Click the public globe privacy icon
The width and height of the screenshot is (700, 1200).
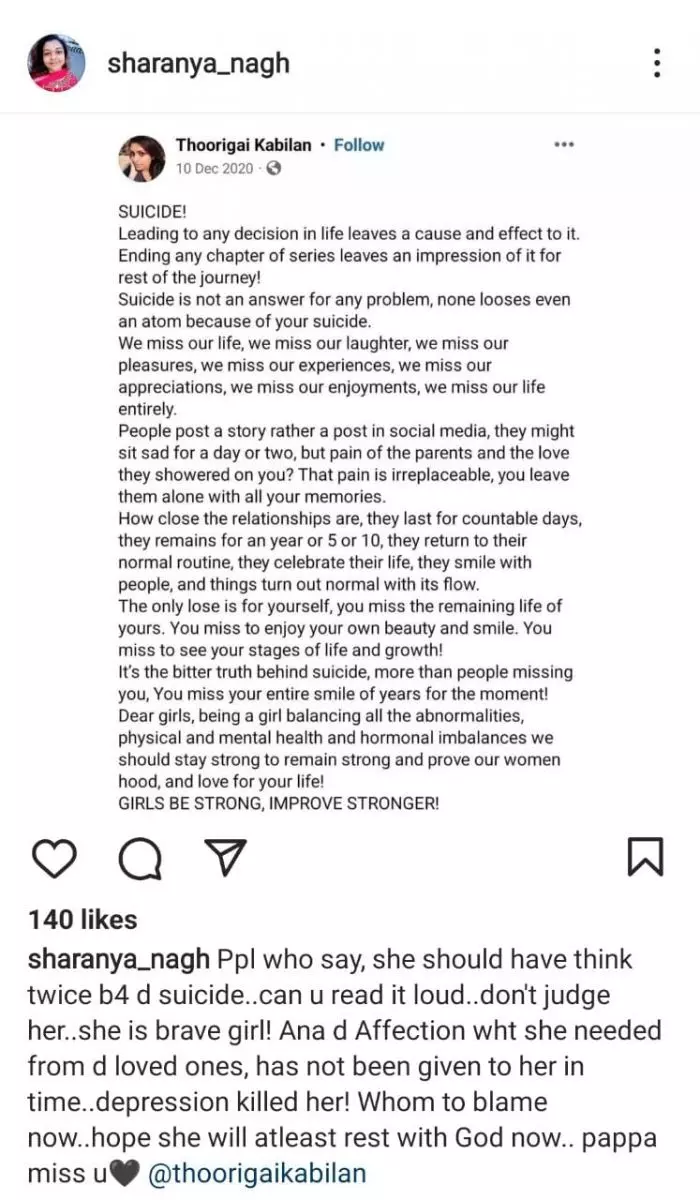(x=274, y=169)
